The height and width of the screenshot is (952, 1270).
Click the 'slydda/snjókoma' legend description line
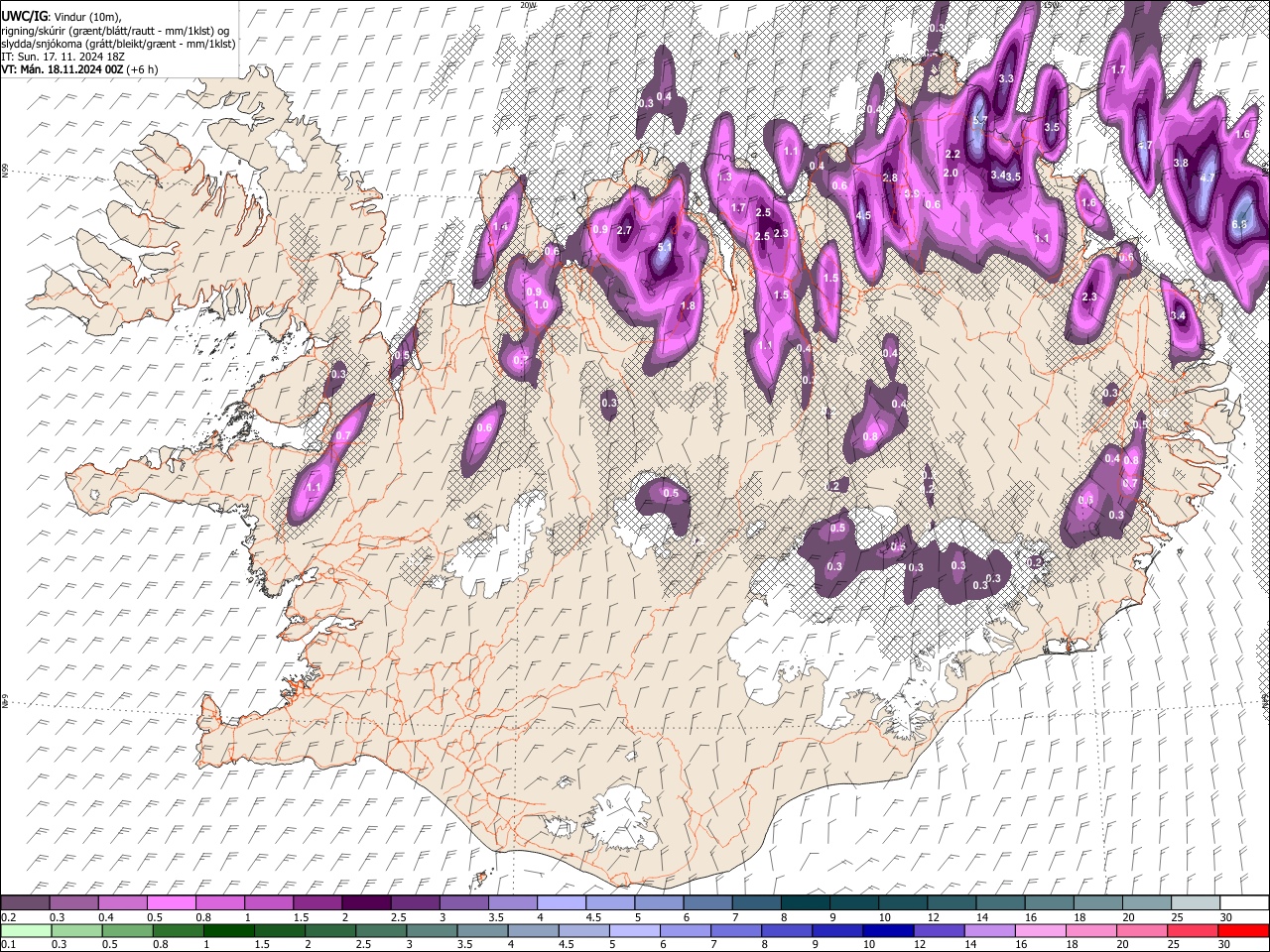click(118, 44)
